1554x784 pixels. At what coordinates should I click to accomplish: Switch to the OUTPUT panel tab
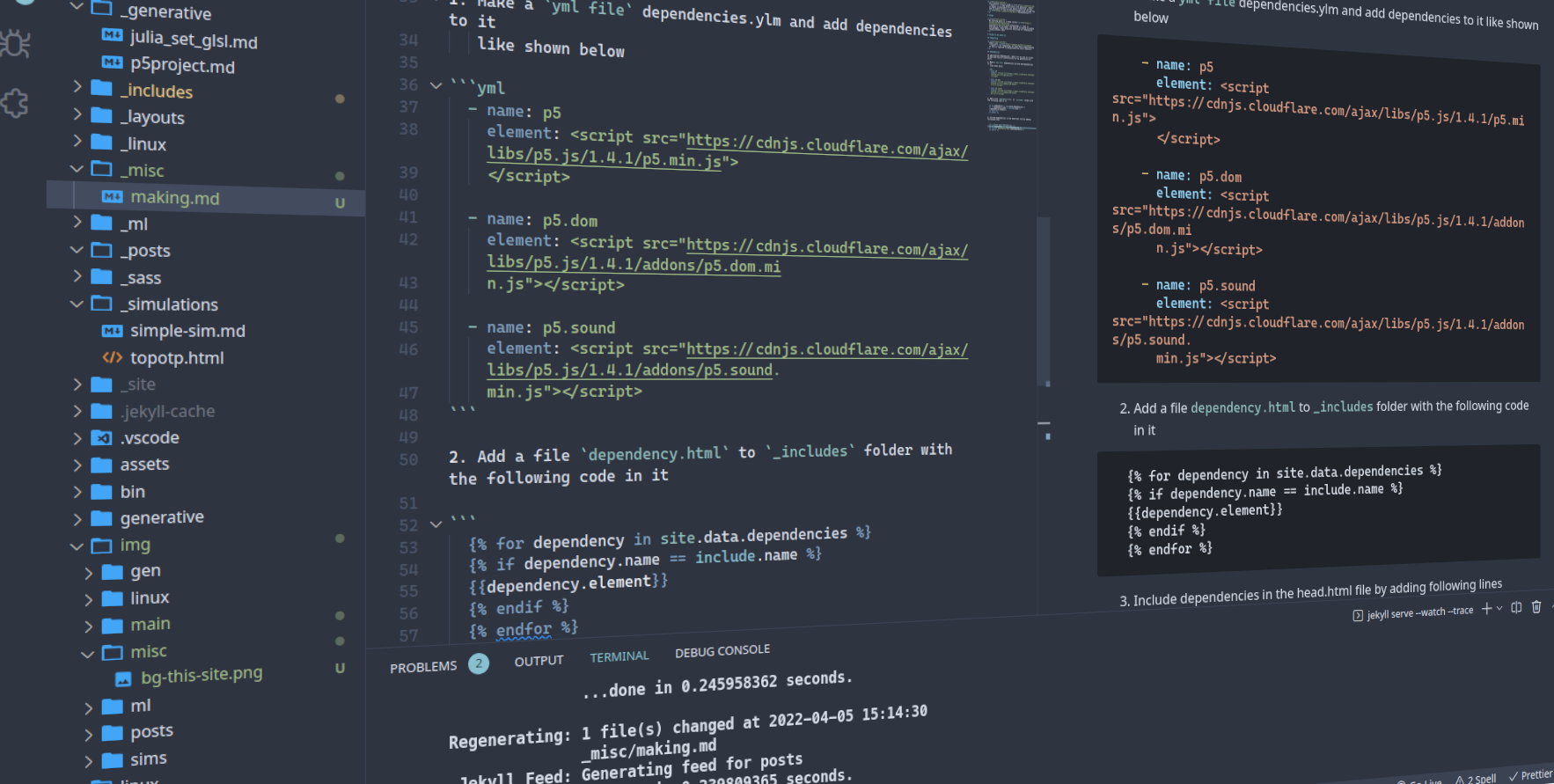point(539,661)
